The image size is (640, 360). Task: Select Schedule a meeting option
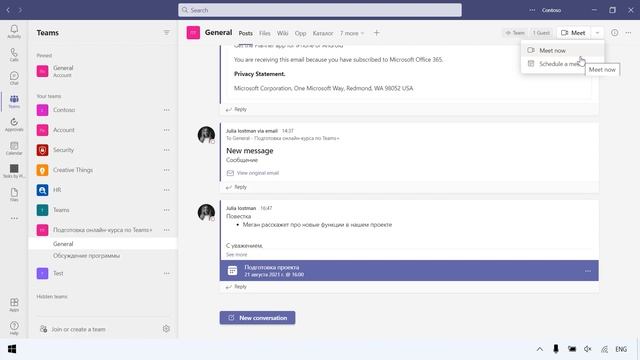point(562,64)
